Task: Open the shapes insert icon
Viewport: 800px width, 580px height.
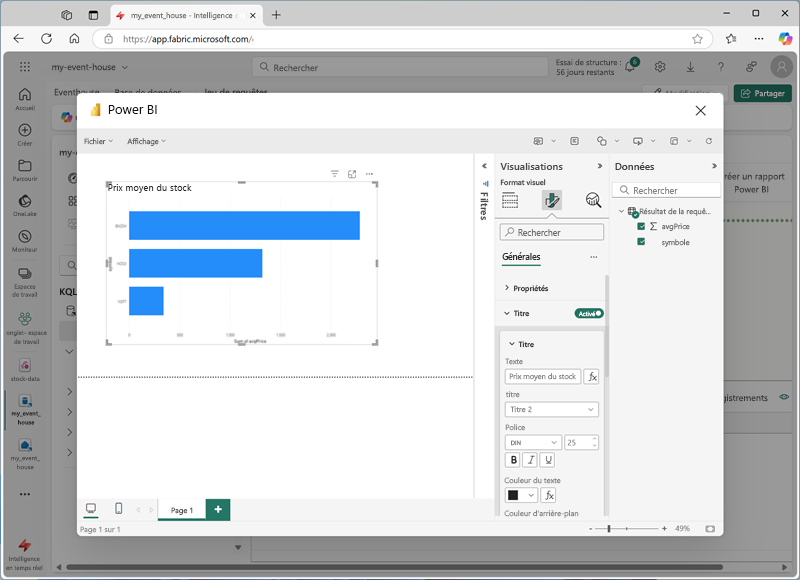Action: 602,141
